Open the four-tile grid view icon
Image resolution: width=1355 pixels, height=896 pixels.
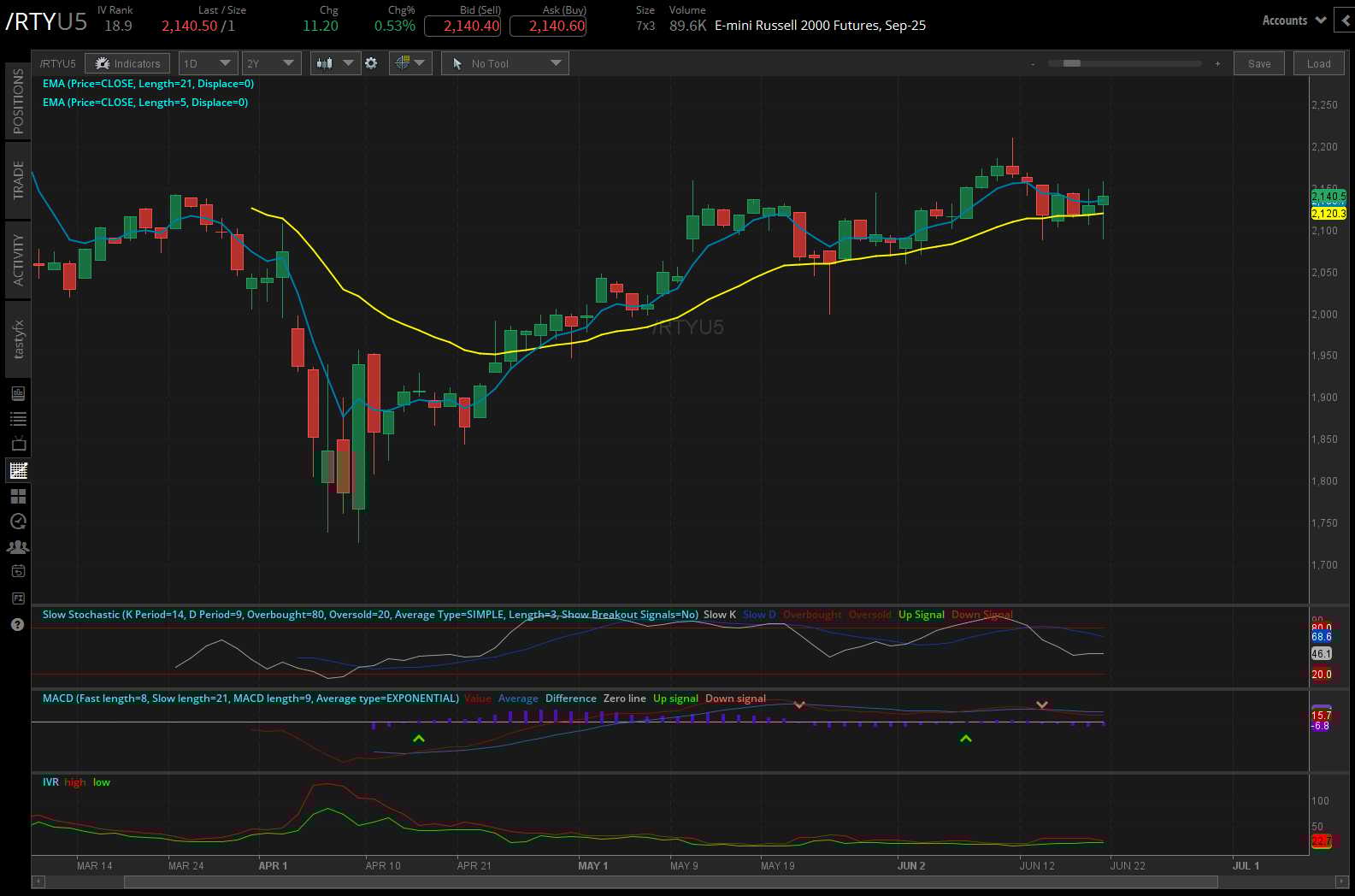point(18,496)
